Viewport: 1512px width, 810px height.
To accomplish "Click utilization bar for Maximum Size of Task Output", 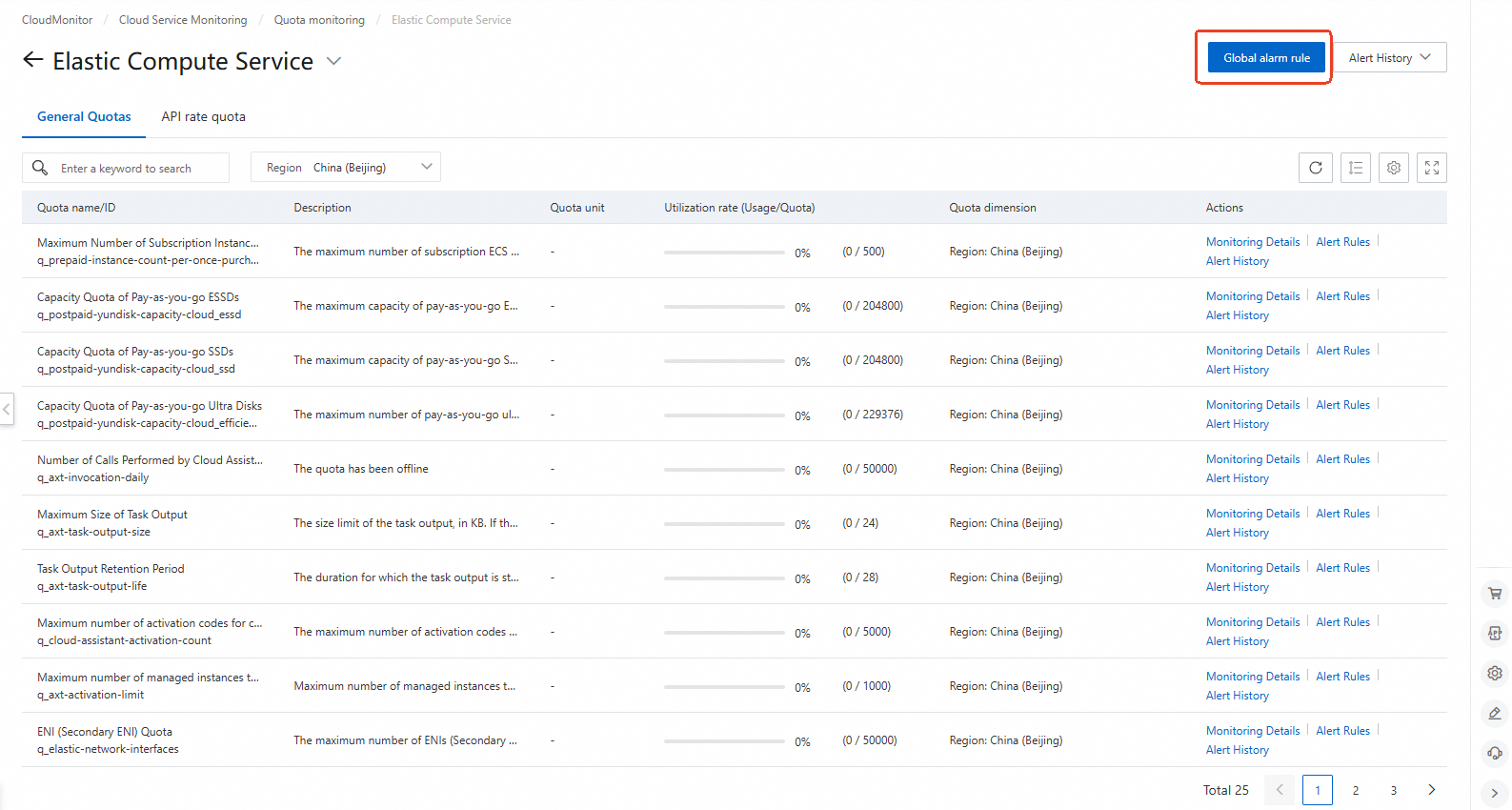I will [x=724, y=524].
